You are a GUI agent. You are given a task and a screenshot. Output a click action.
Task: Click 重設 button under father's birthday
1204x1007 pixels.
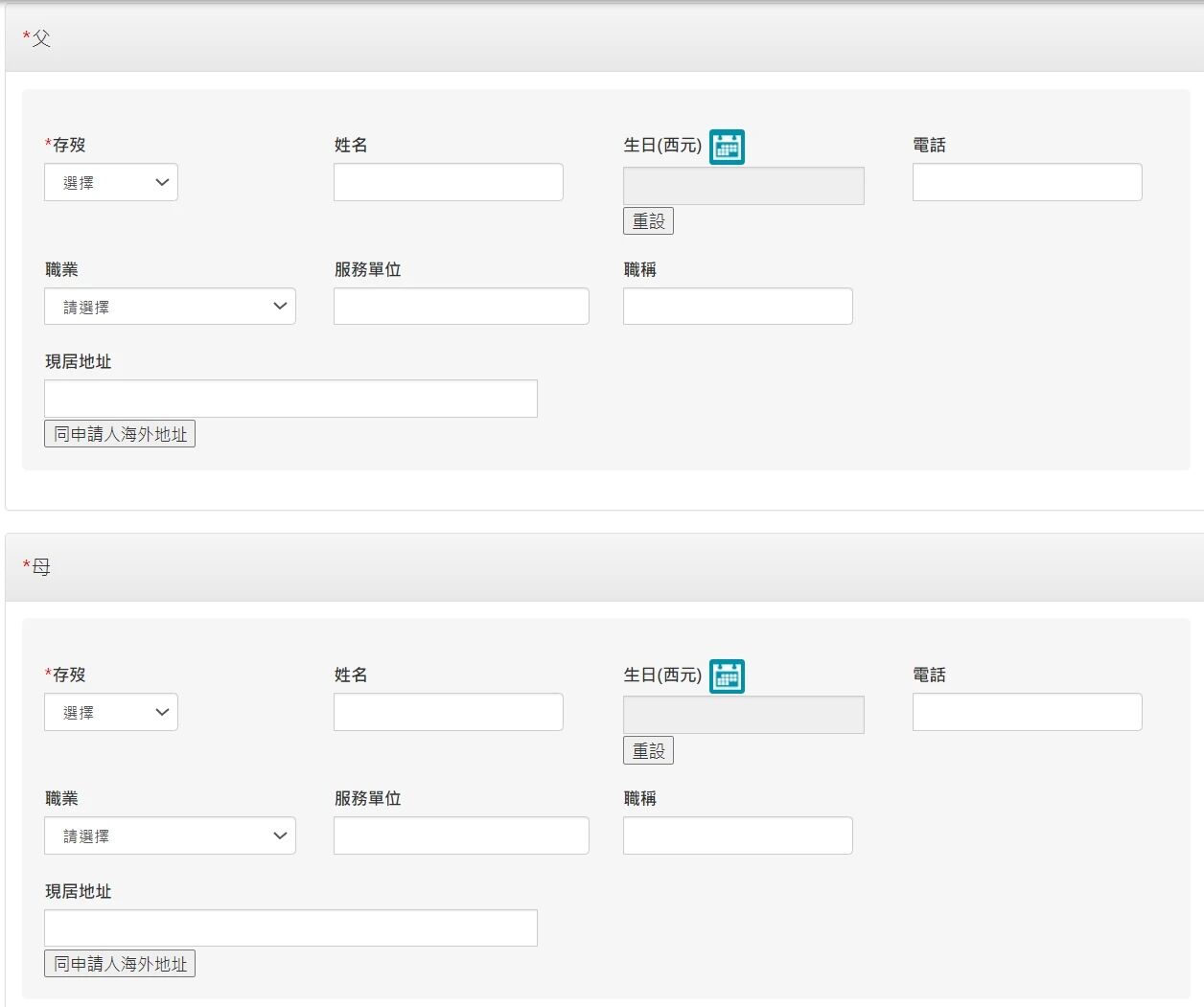pos(648,221)
